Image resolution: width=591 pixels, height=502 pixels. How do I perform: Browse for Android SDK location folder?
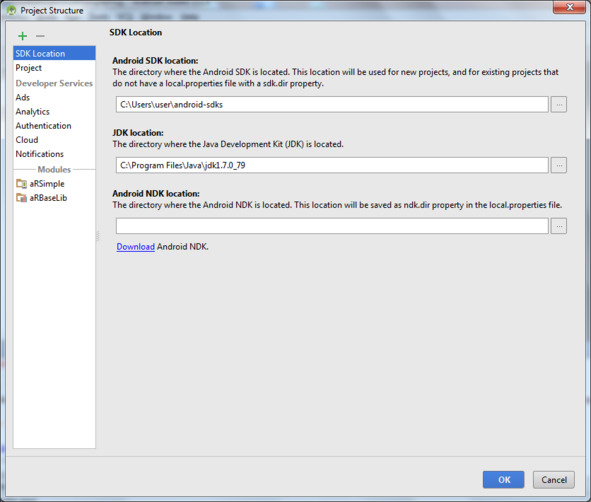pyautogui.click(x=559, y=104)
